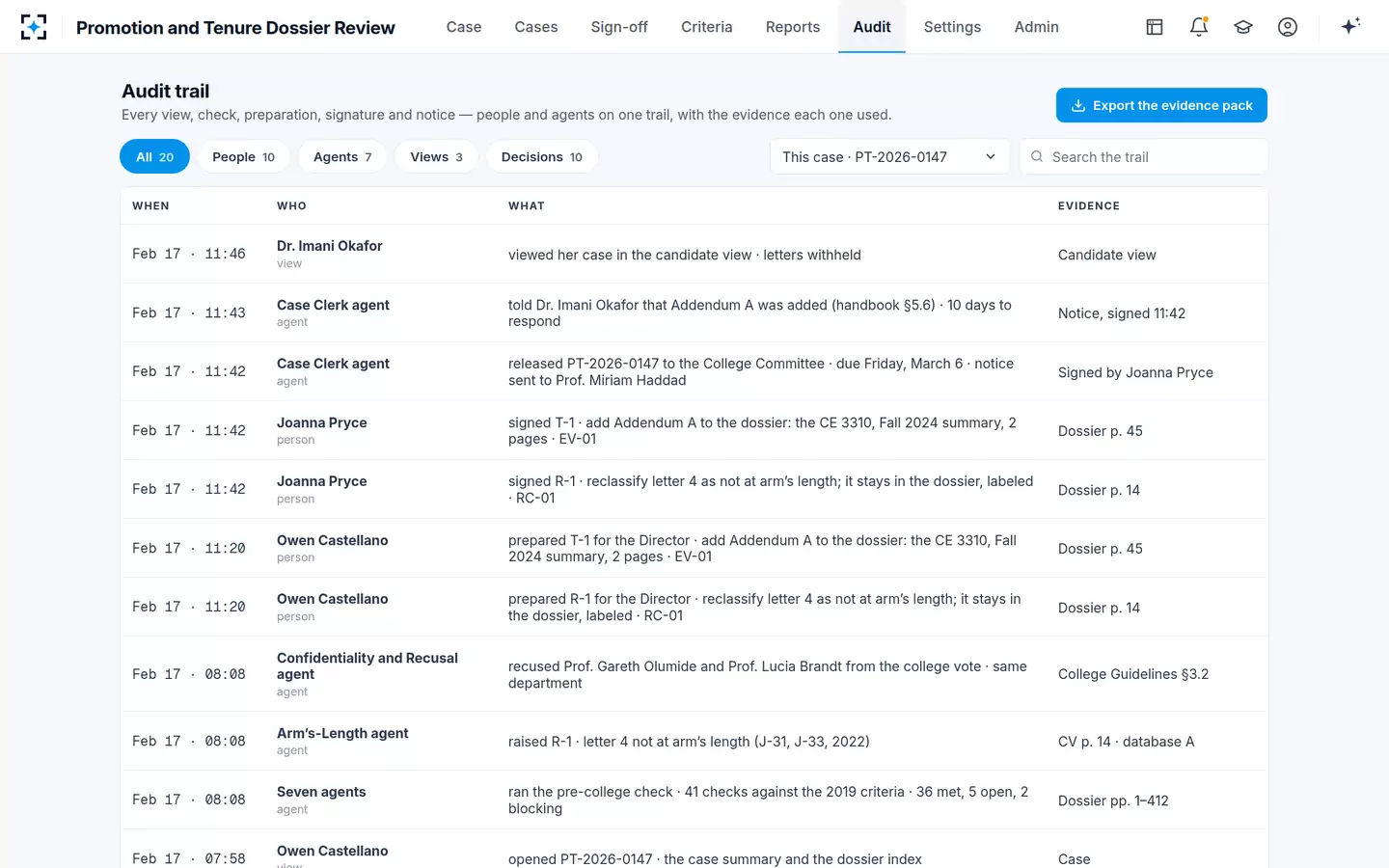Click Signed by Joanna Pryce evidence
The image size is (1389, 868).
(x=1135, y=372)
